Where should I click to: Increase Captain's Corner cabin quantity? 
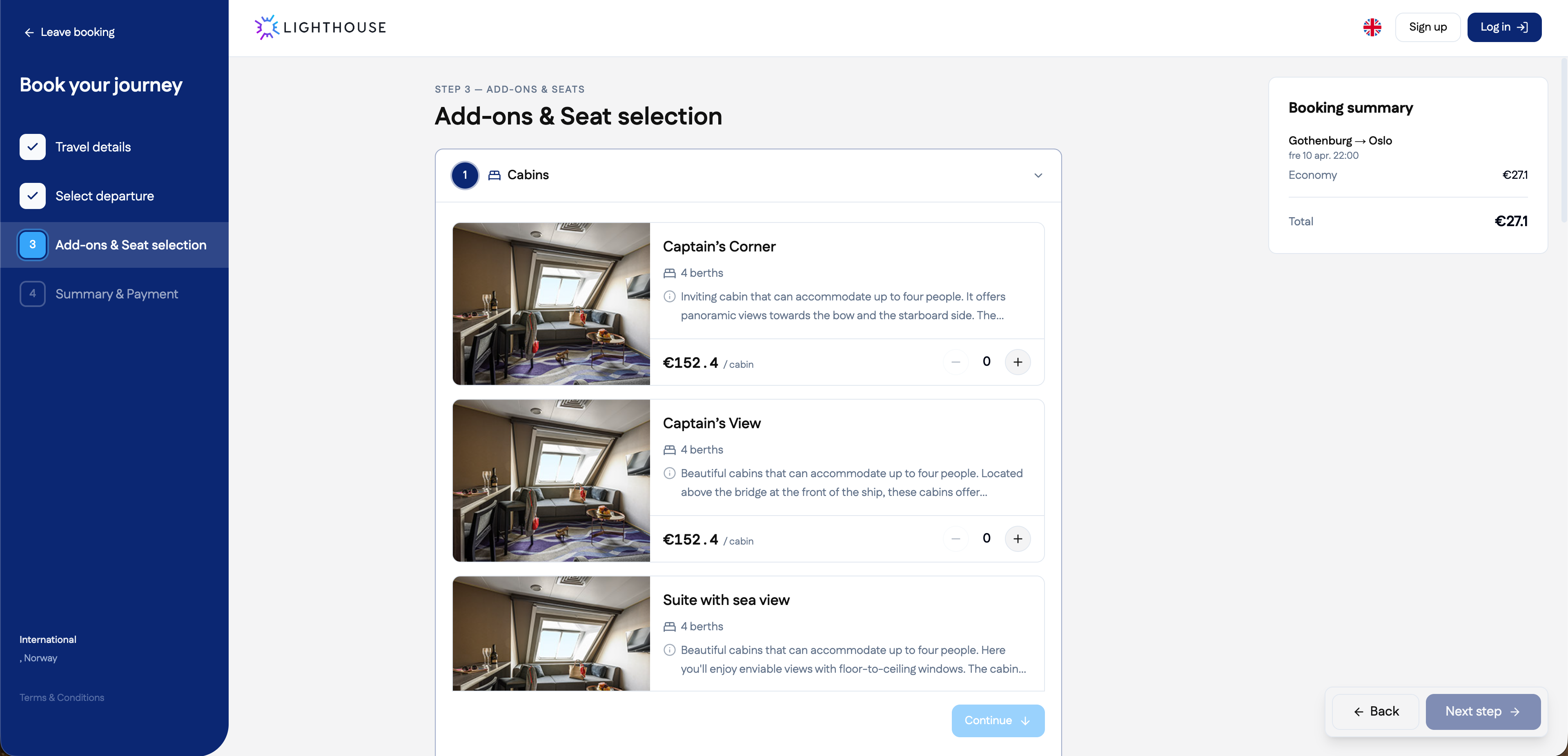[x=1017, y=362]
